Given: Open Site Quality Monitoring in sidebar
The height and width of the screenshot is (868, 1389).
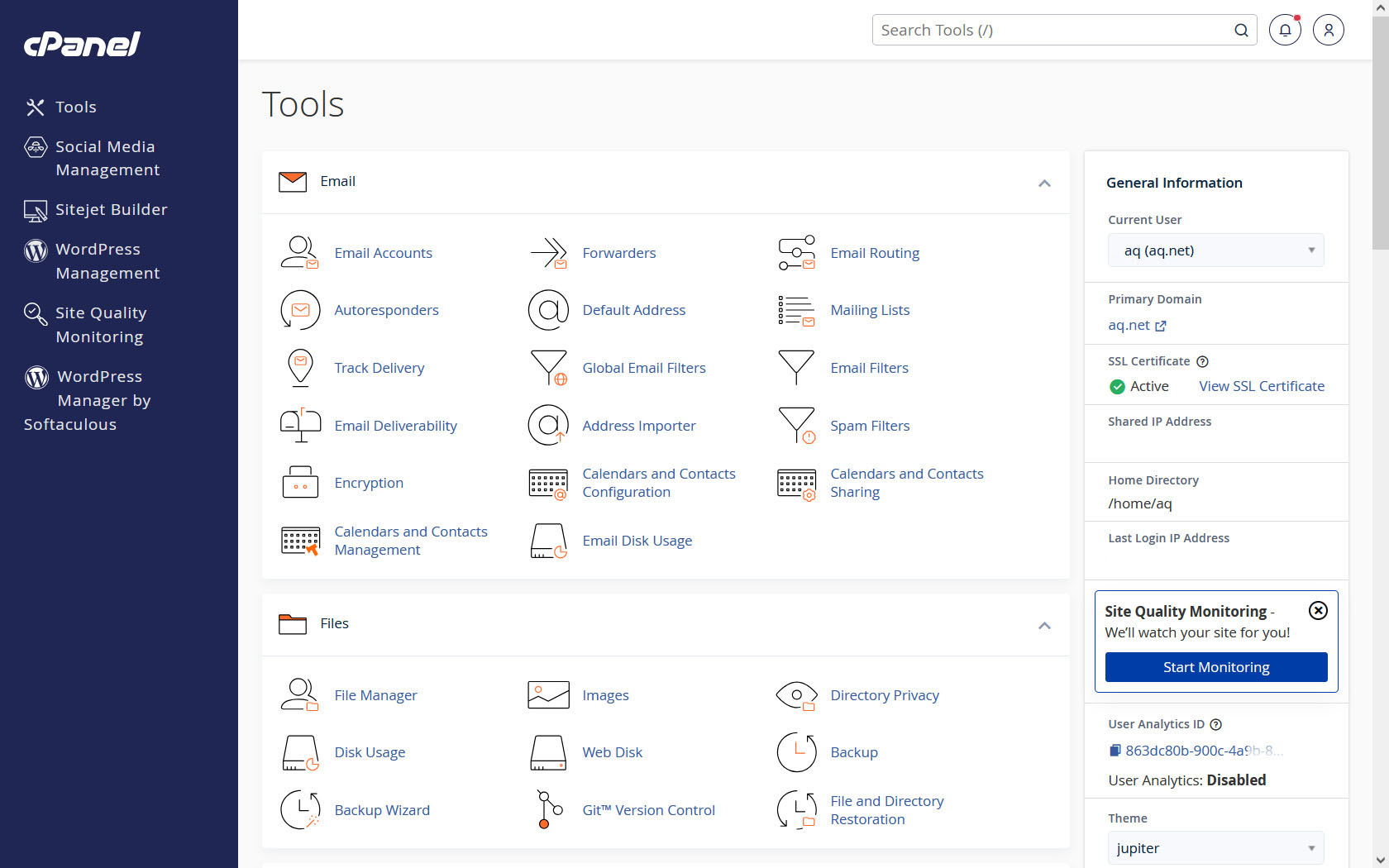Looking at the screenshot, I should [100, 325].
